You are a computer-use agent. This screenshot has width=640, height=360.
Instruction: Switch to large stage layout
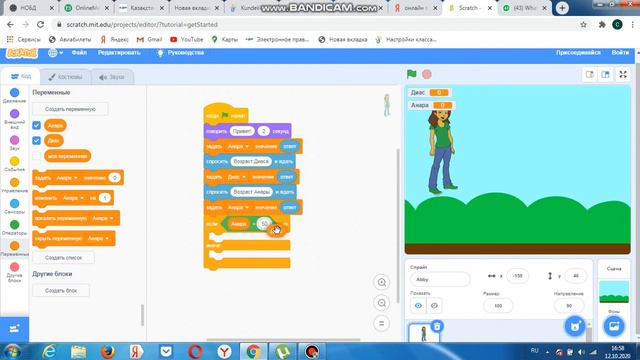(x=605, y=74)
